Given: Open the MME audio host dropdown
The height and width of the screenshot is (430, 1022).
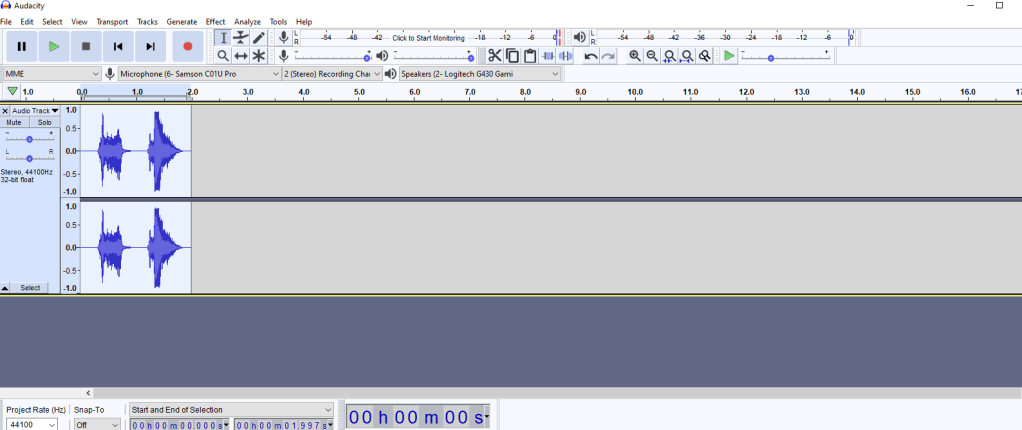Looking at the screenshot, I should (50, 74).
